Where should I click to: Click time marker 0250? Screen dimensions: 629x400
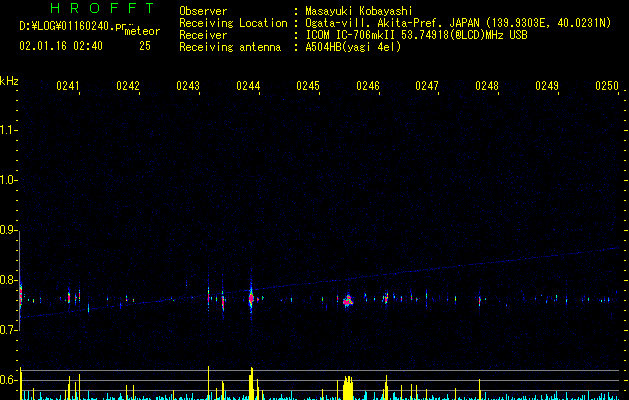pyautogui.click(x=607, y=86)
